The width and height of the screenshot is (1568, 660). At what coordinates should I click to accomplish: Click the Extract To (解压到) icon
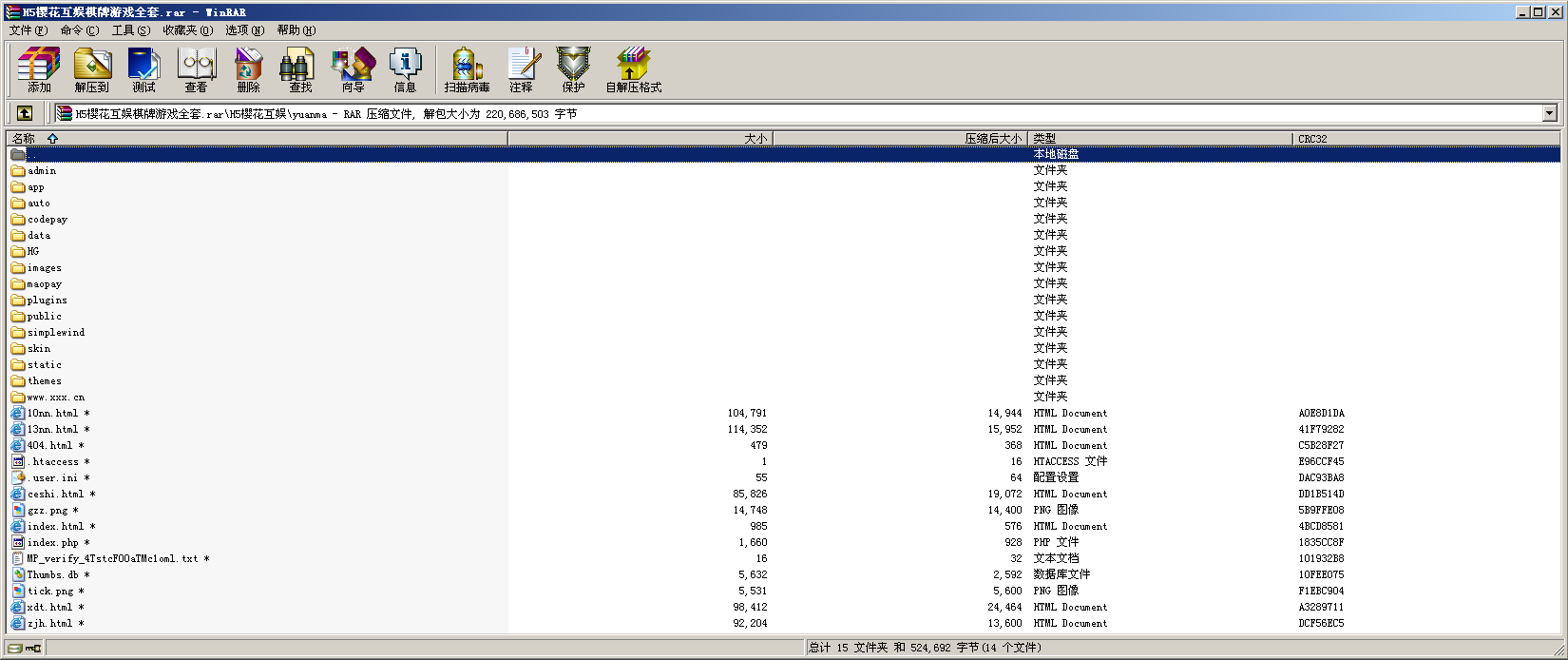pos(91,69)
